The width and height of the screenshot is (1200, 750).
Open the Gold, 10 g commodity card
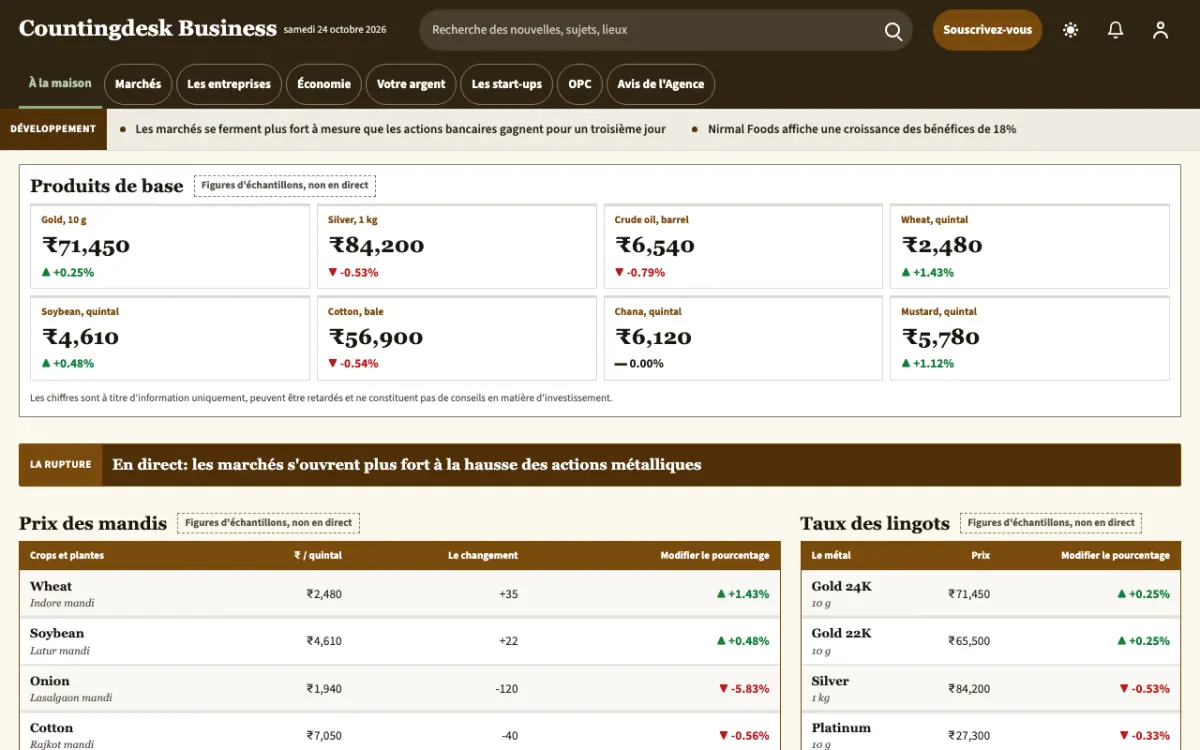coord(170,247)
